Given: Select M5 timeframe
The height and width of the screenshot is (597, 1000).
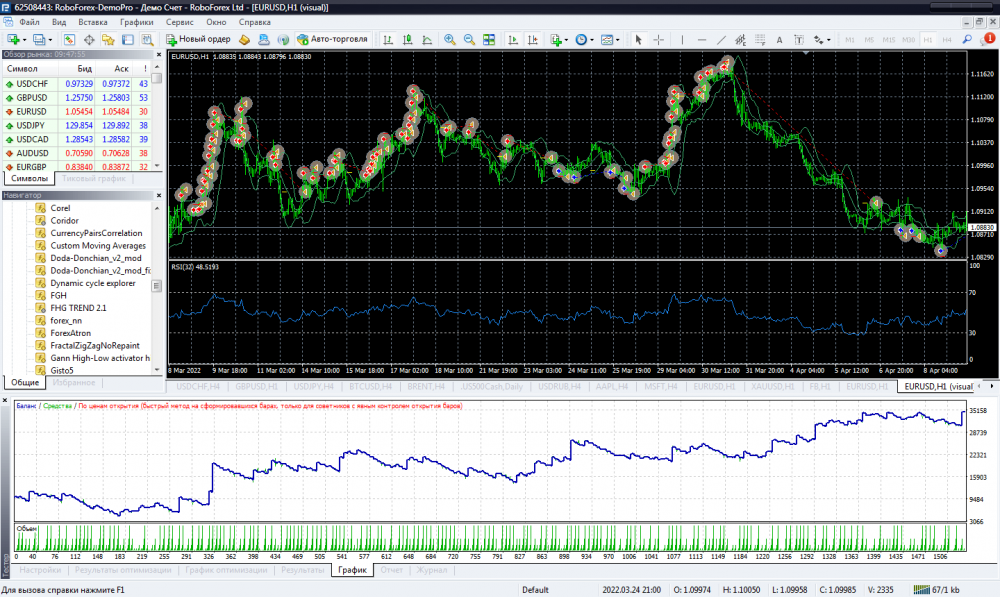Looking at the screenshot, I should coord(869,40).
